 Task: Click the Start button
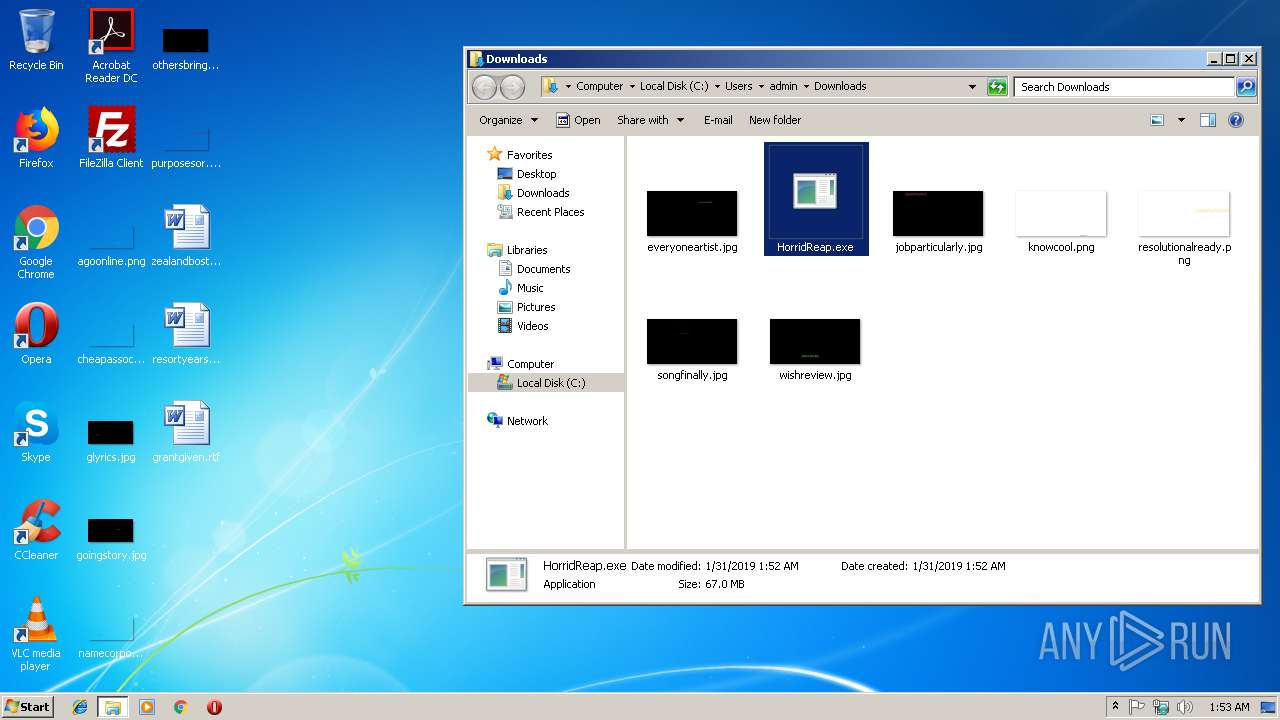pyautogui.click(x=27, y=707)
